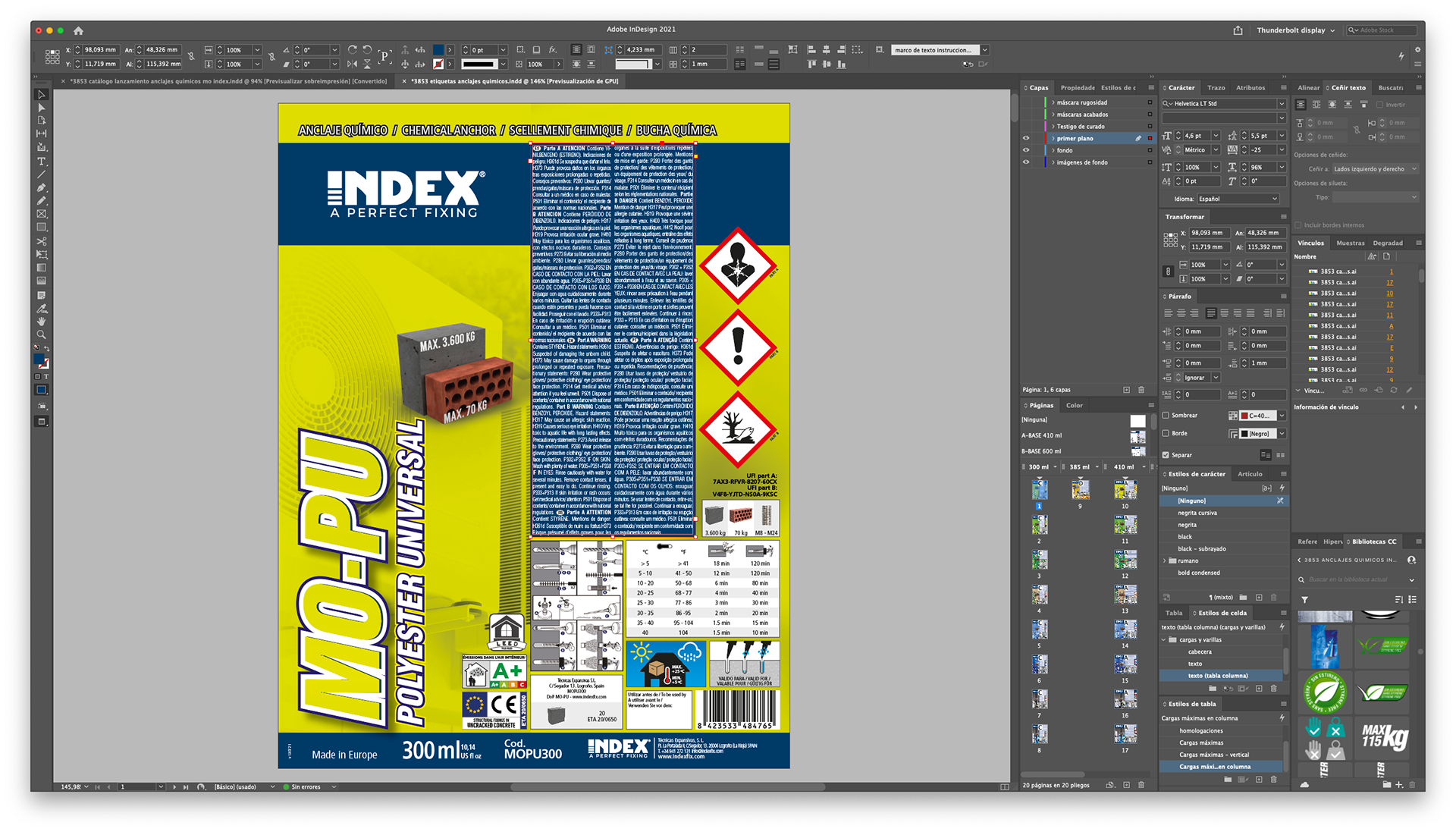
Task: Hide the fondo layer
Action: point(1026,150)
